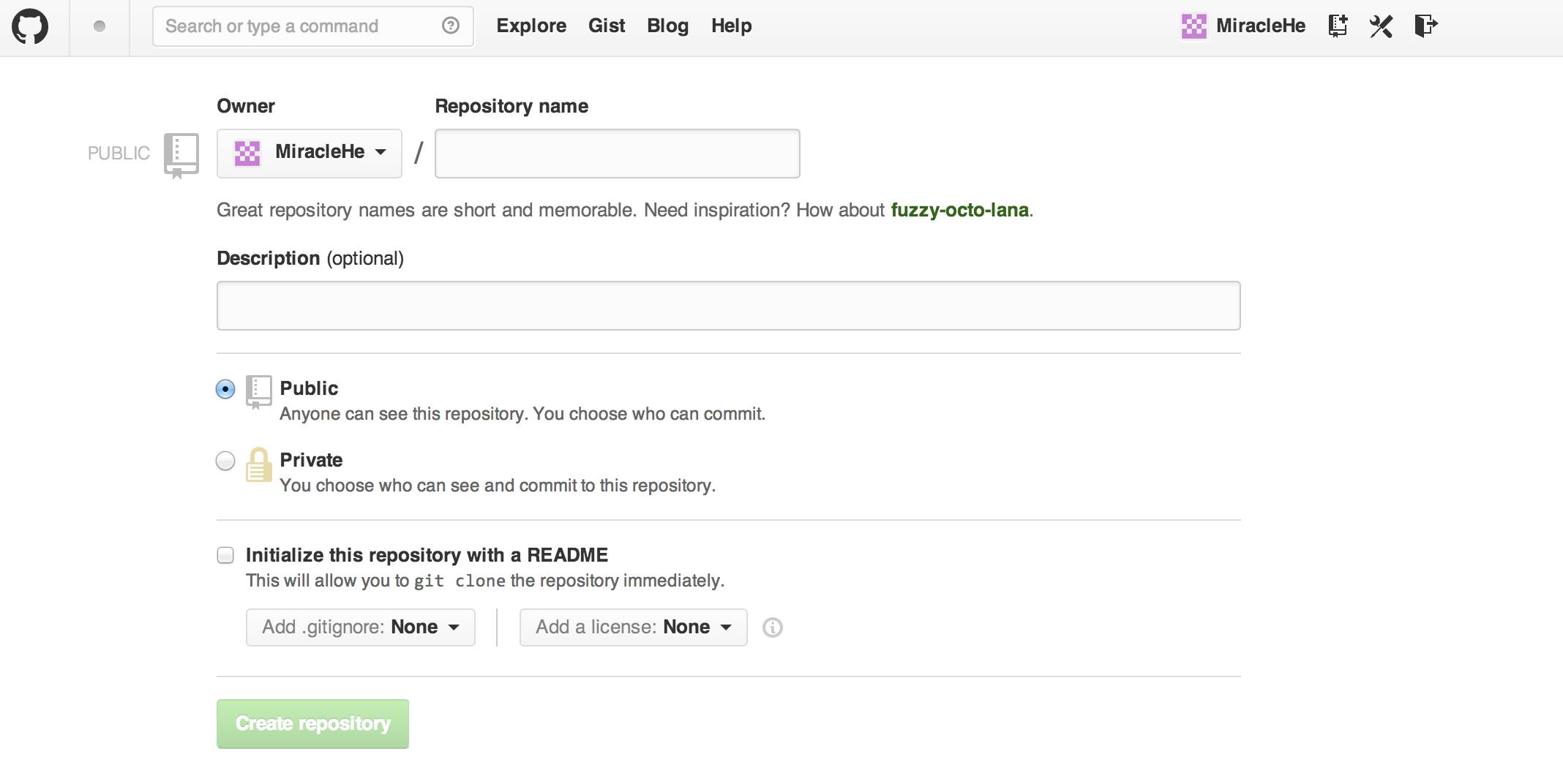Open account settings tools icon
The image size is (1563, 784).
click(1381, 26)
